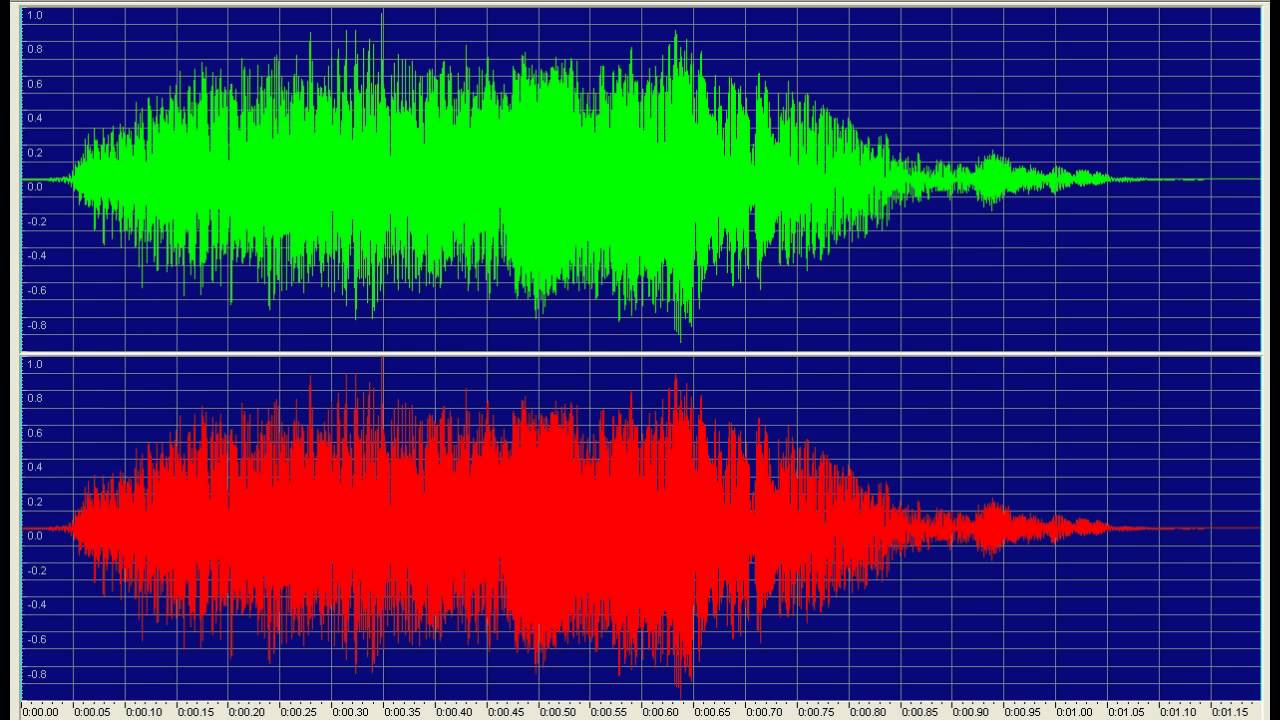The height and width of the screenshot is (720, 1280).
Task: Select 0:00.90 on the time ruler
Action: tap(971, 712)
